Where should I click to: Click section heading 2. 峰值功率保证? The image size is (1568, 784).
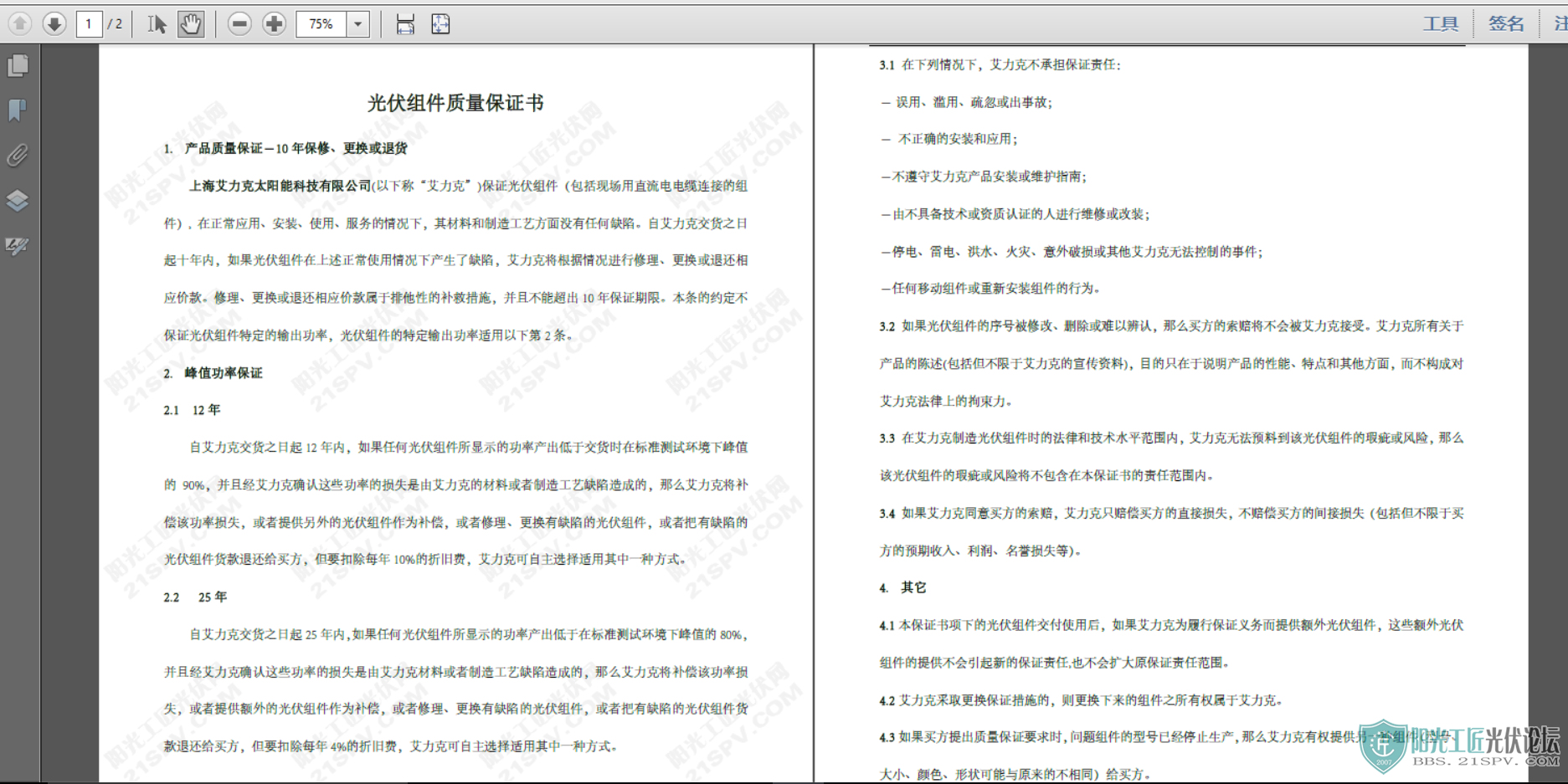(213, 373)
